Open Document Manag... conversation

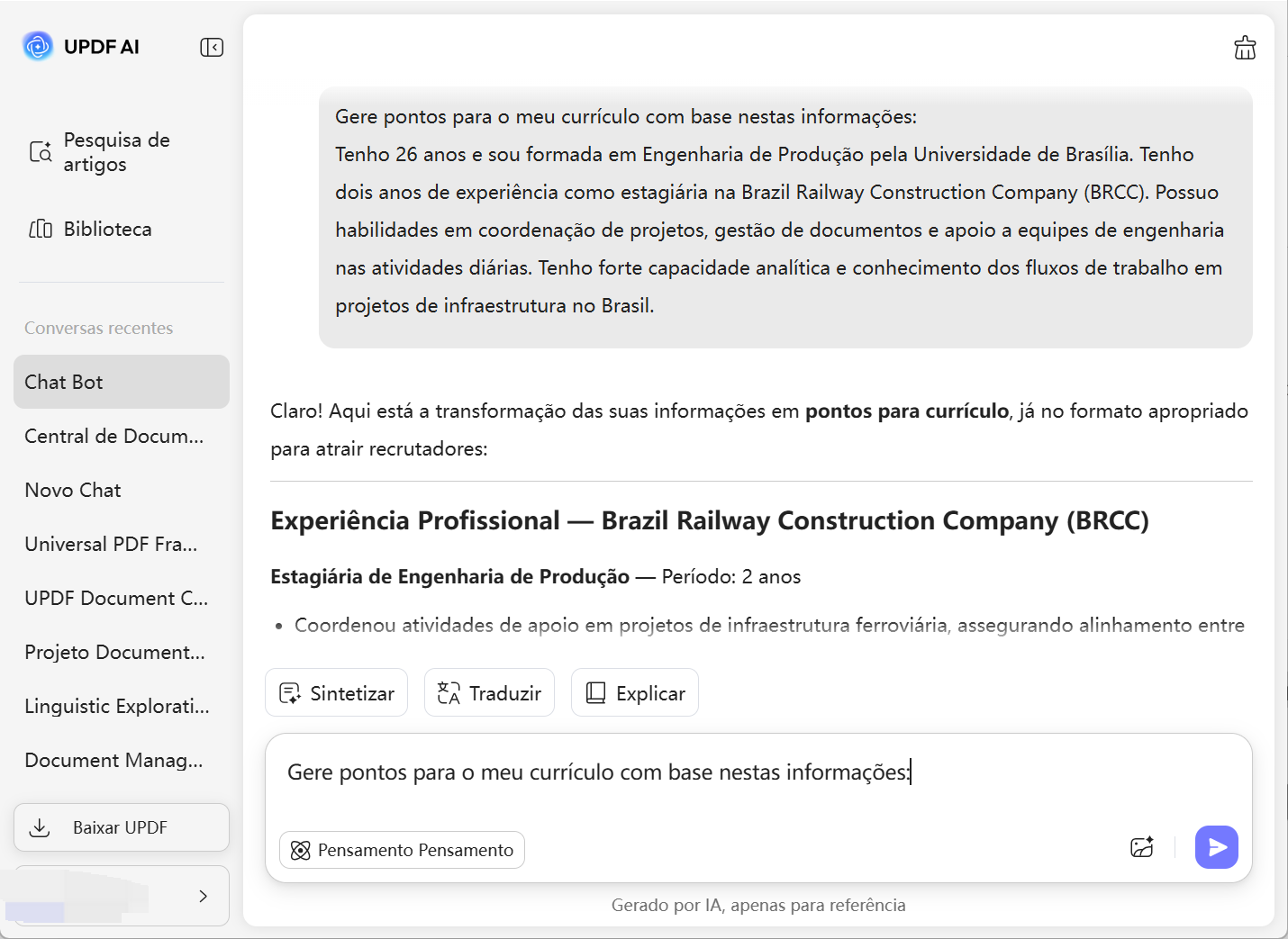(113, 760)
